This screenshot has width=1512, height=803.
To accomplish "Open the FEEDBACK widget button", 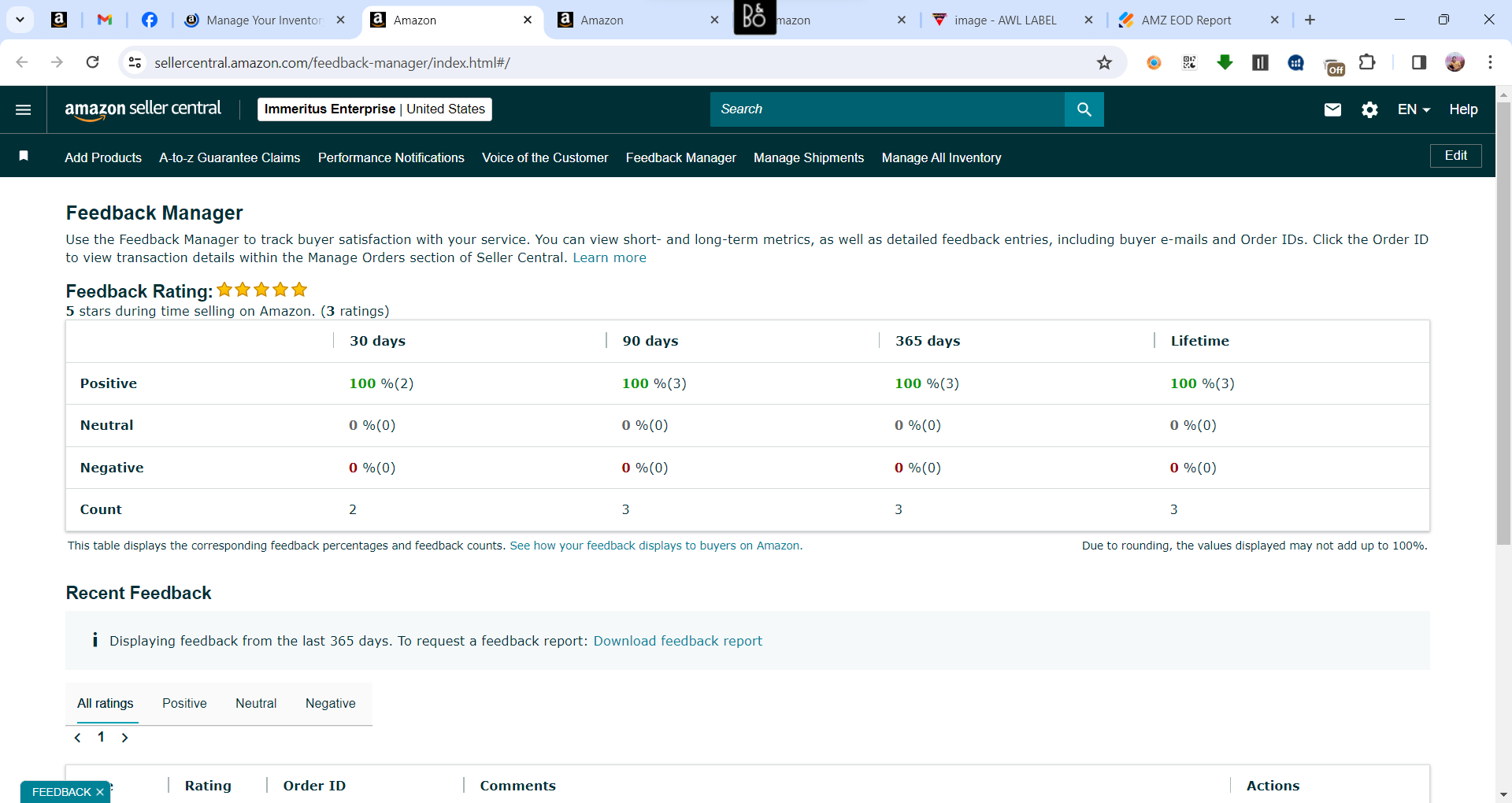I will [x=61, y=792].
